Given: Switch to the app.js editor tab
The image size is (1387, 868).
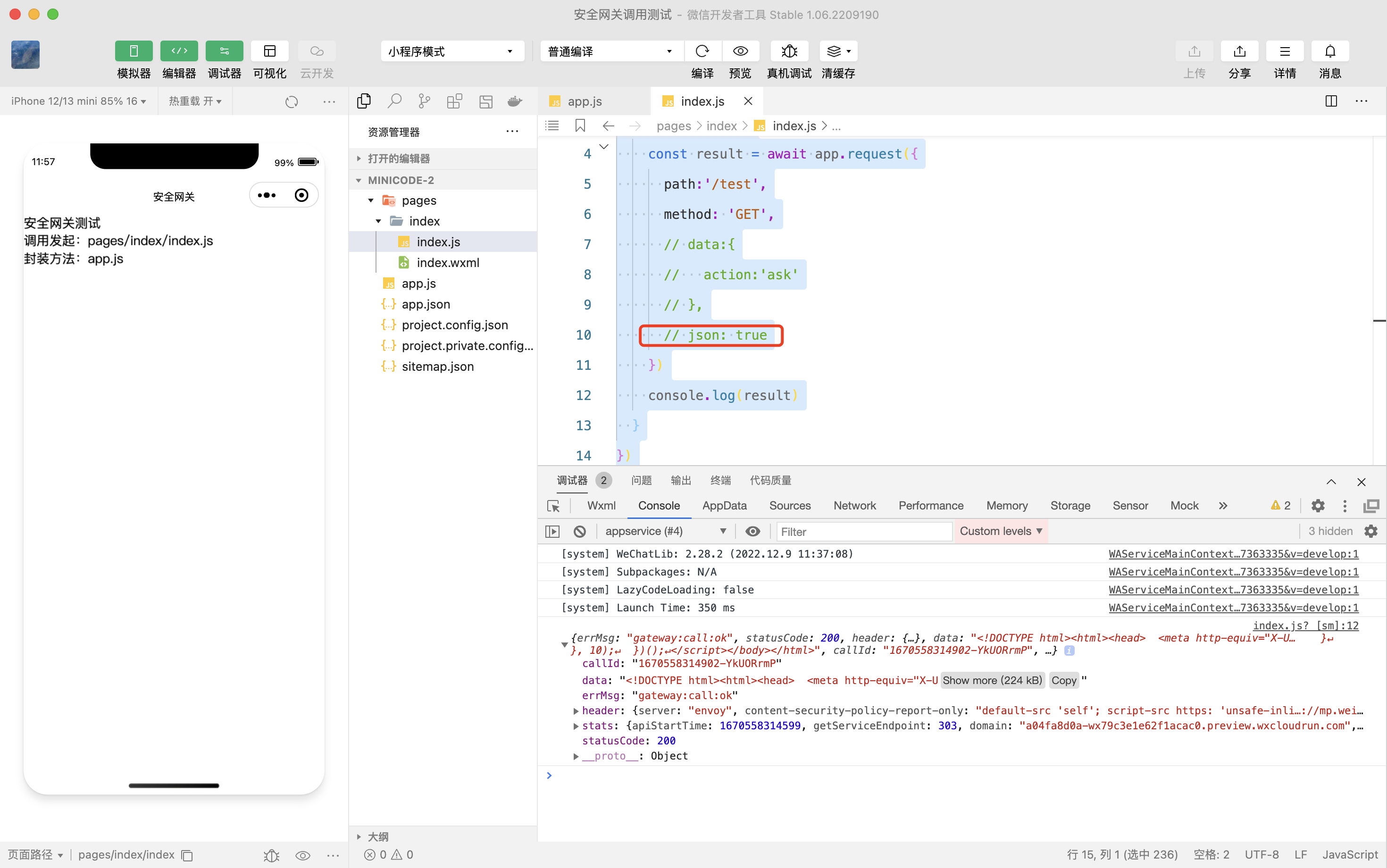Looking at the screenshot, I should pyautogui.click(x=585, y=101).
